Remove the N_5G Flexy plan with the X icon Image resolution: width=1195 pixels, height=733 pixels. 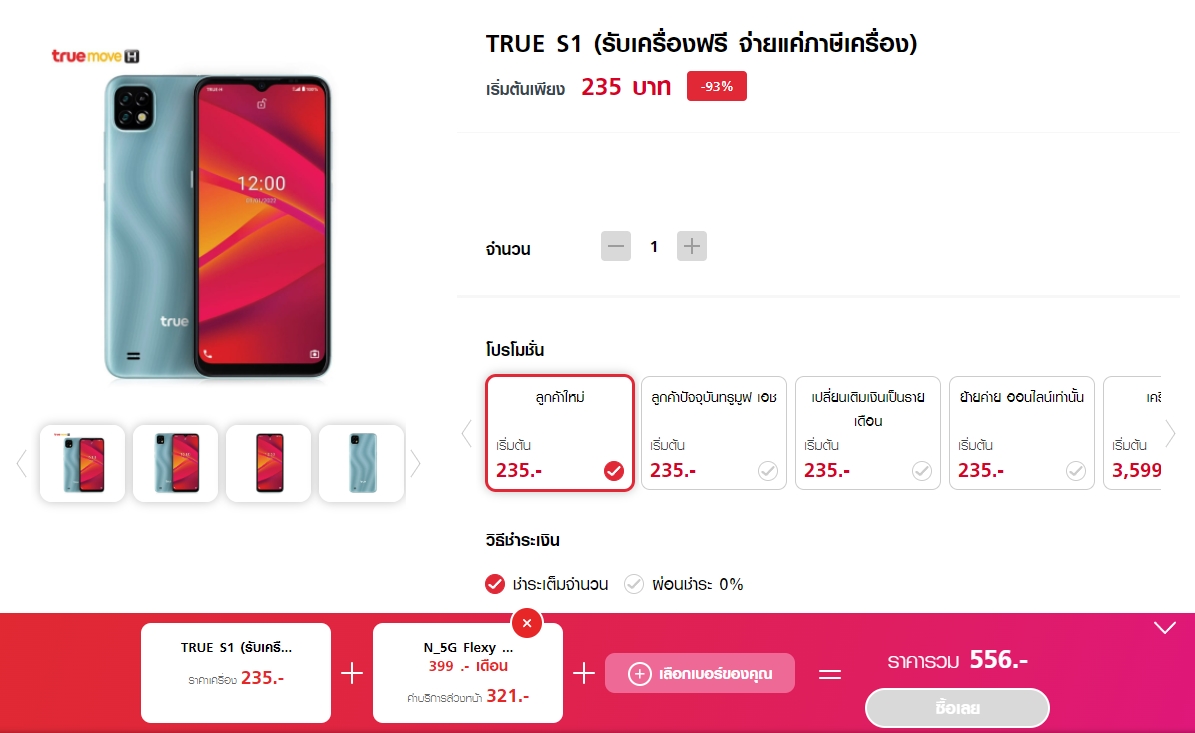point(527,623)
